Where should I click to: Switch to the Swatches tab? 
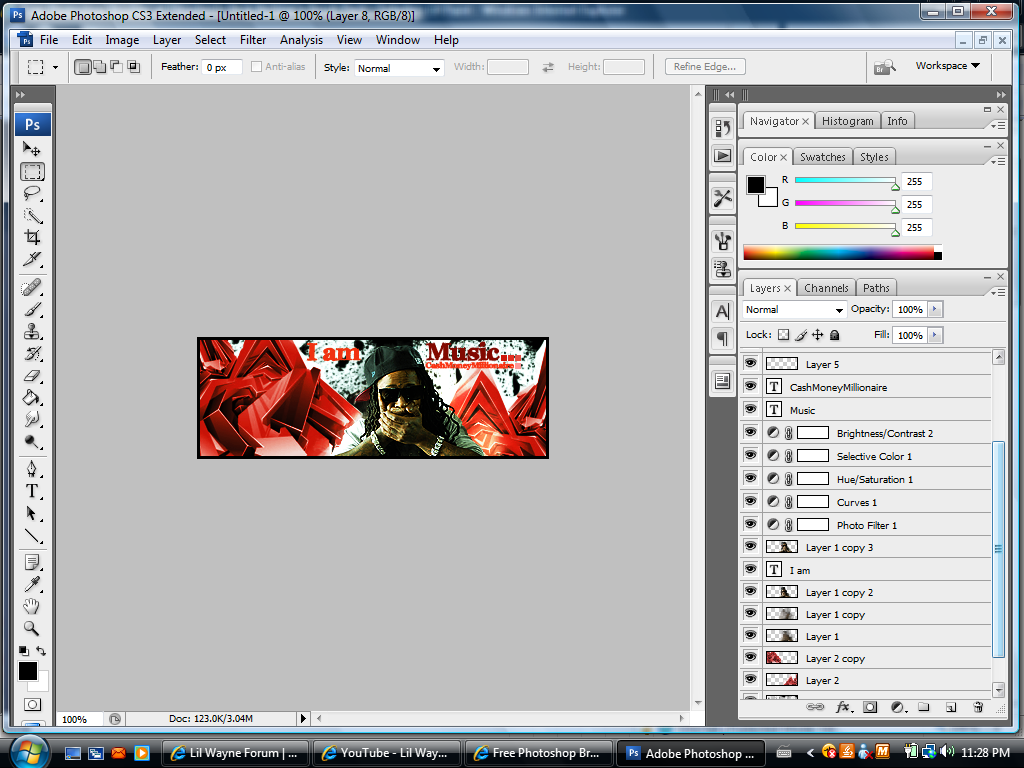823,157
